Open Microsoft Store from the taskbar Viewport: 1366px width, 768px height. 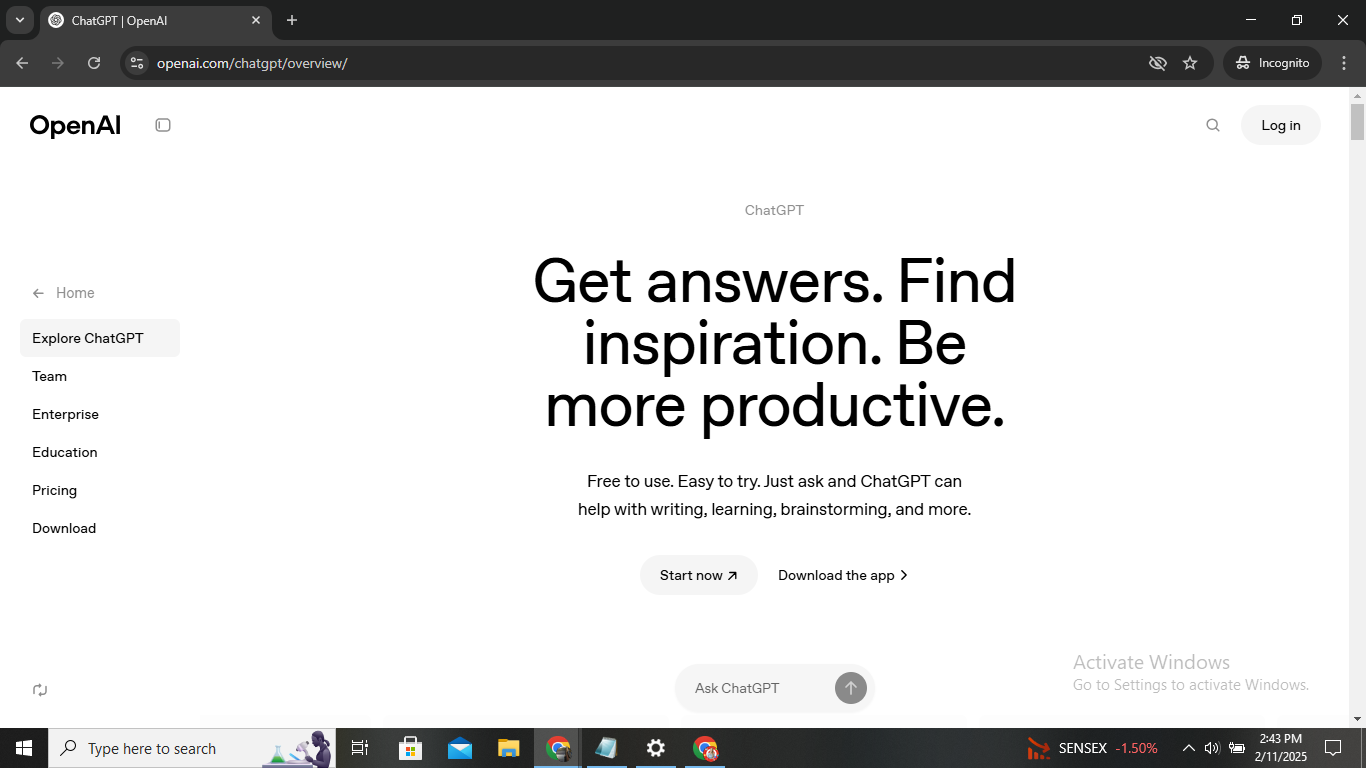coord(410,748)
